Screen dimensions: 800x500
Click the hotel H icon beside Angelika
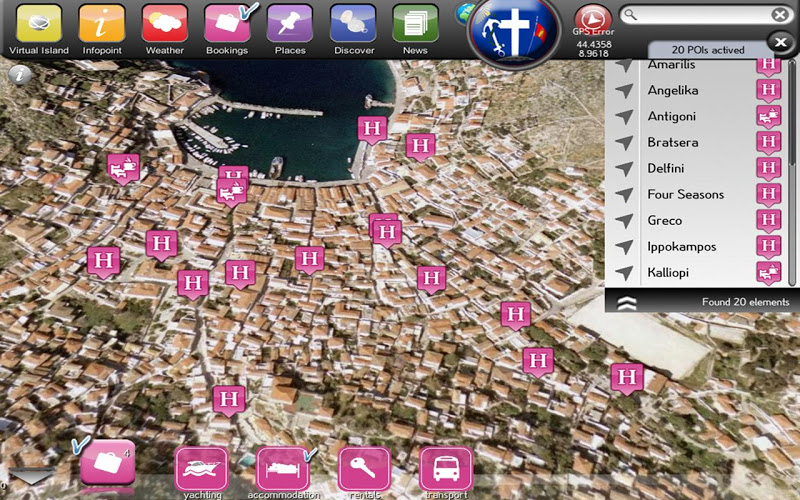[768, 91]
